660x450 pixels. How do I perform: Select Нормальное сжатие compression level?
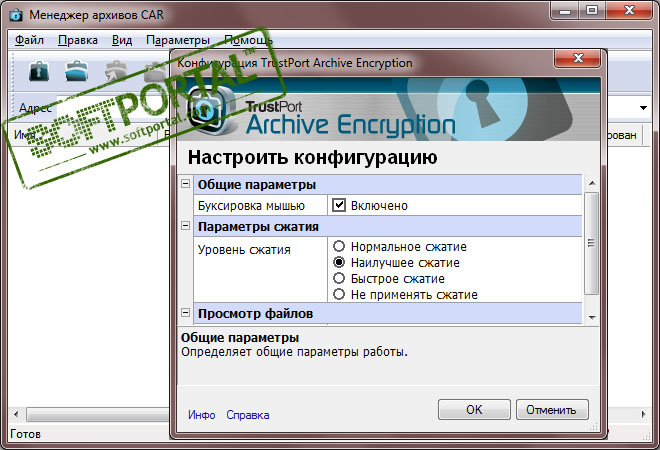click(x=339, y=246)
